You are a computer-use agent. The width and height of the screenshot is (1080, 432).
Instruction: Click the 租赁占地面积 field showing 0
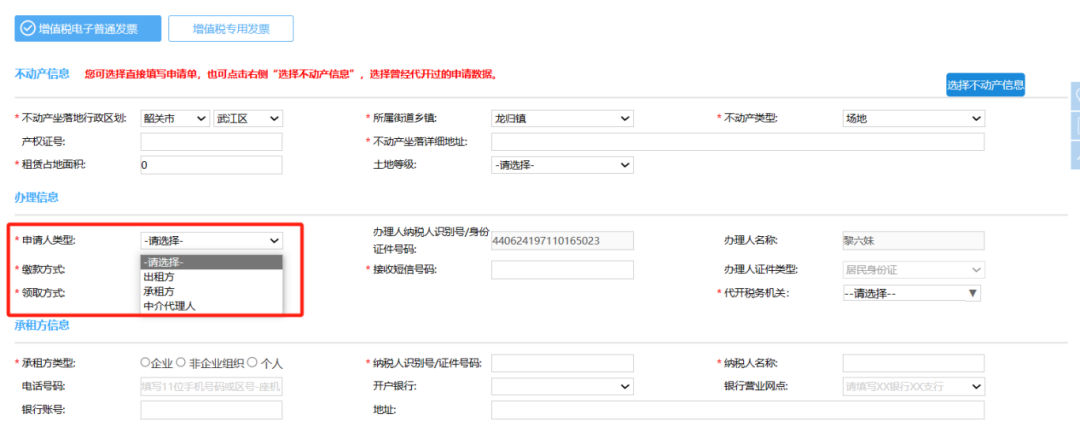(211, 165)
